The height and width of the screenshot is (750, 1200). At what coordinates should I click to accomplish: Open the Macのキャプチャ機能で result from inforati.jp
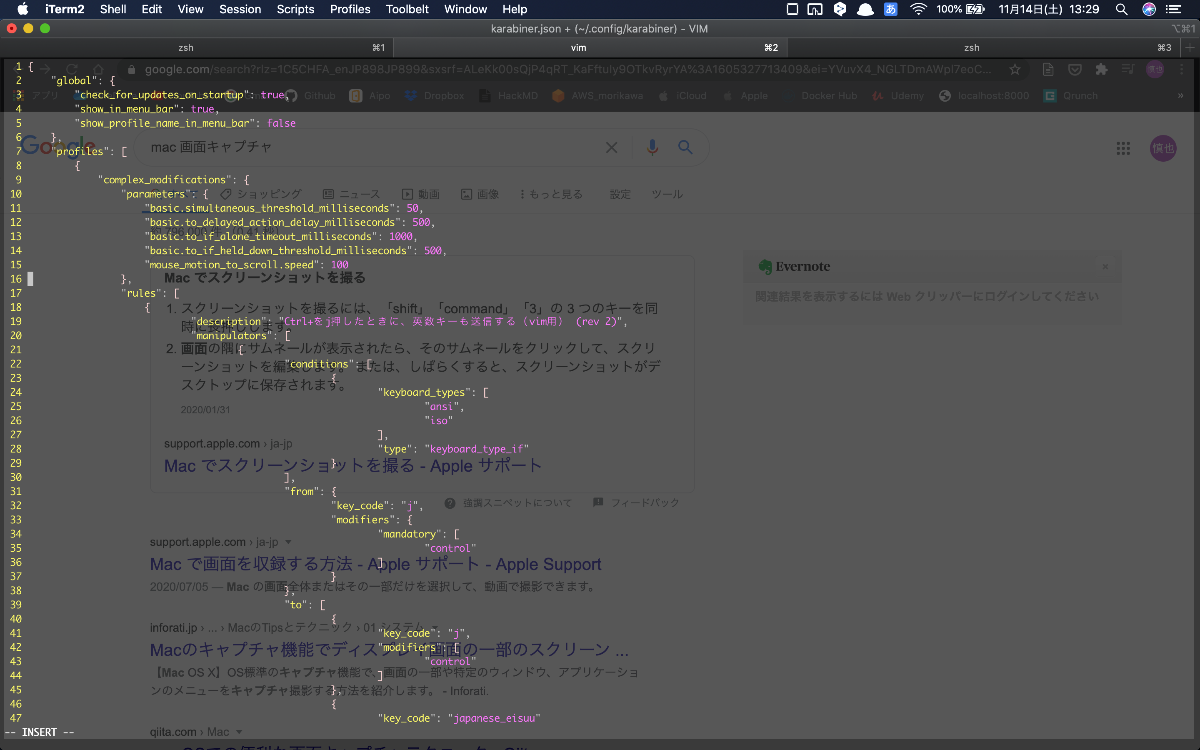click(390, 649)
